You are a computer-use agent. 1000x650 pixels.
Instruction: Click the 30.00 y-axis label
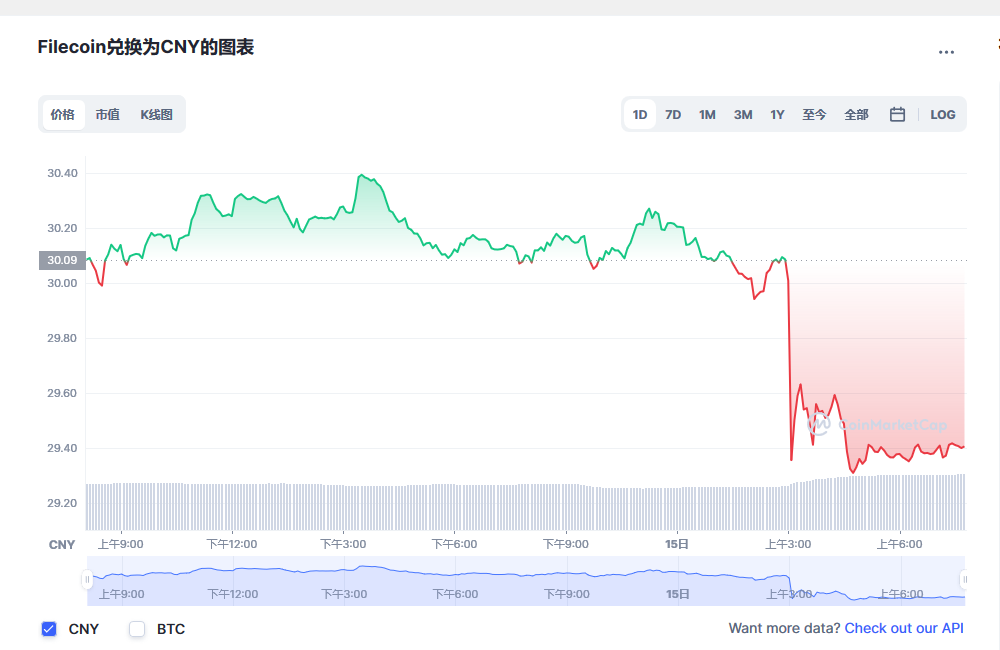point(62,283)
